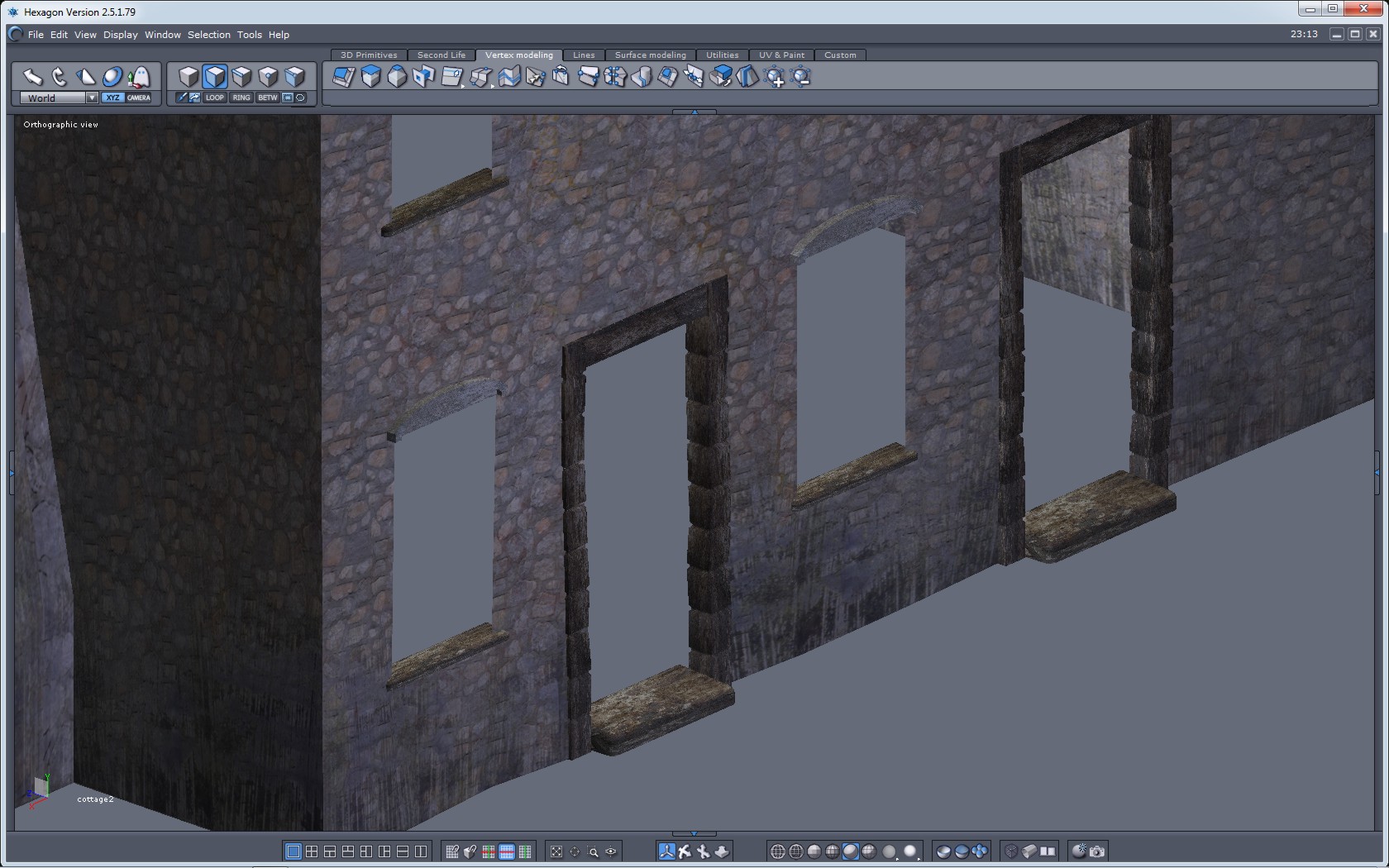The width and height of the screenshot is (1389, 868).
Task: Click the 23:13 clock display
Action: [x=1304, y=34]
